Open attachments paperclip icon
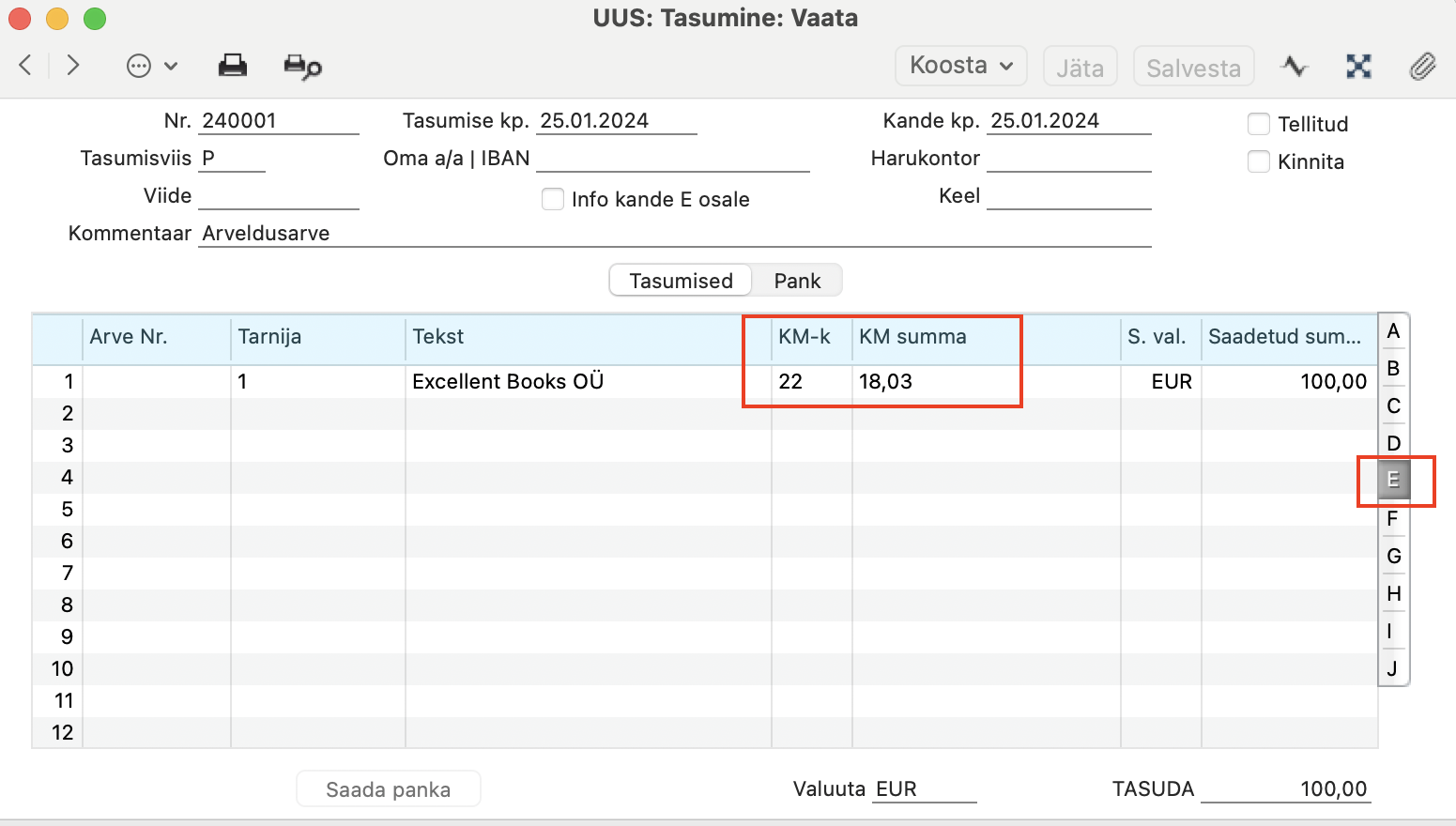This screenshot has width=1456, height=826. (x=1423, y=66)
